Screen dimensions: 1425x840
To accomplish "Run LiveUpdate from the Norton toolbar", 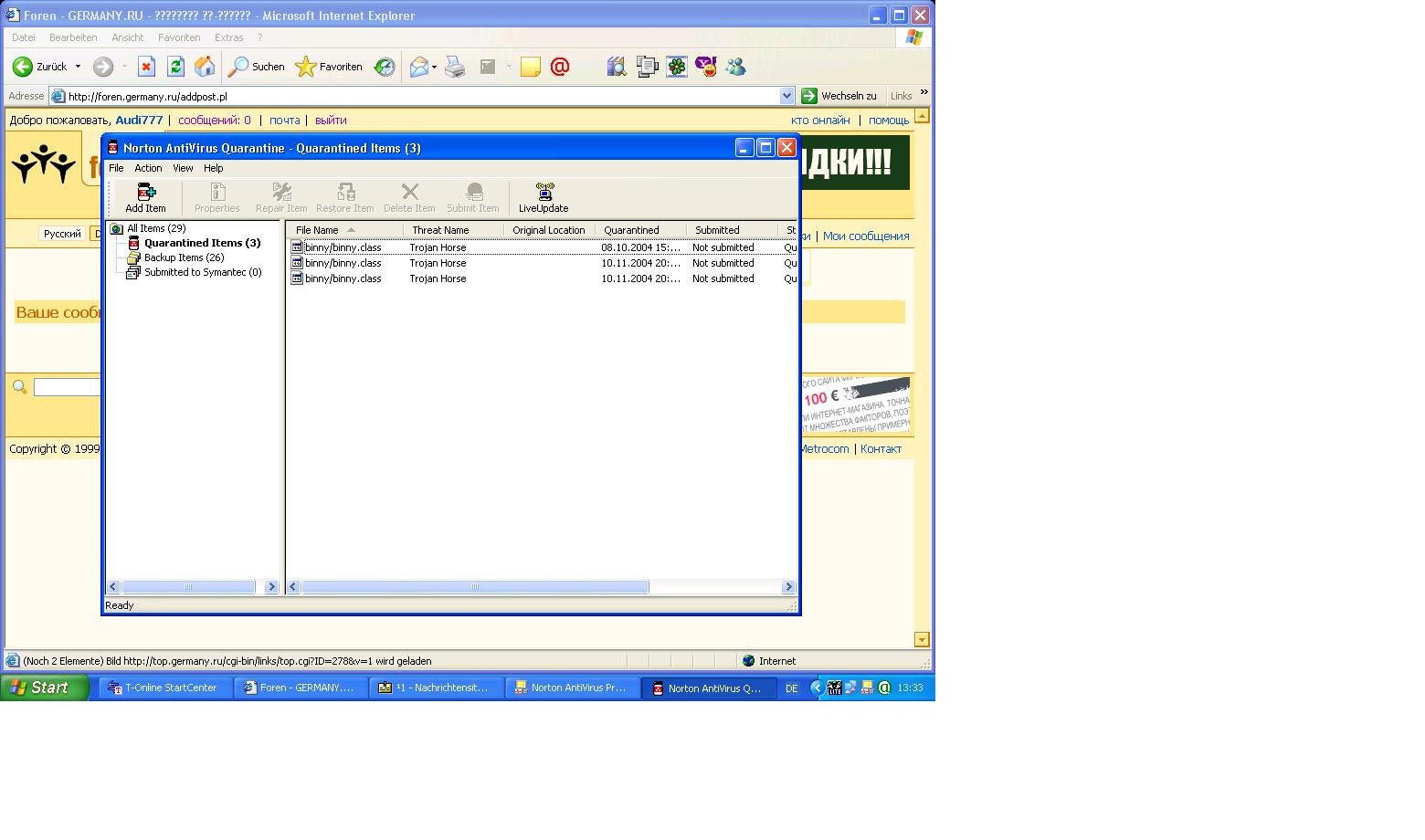I will tap(544, 197).
